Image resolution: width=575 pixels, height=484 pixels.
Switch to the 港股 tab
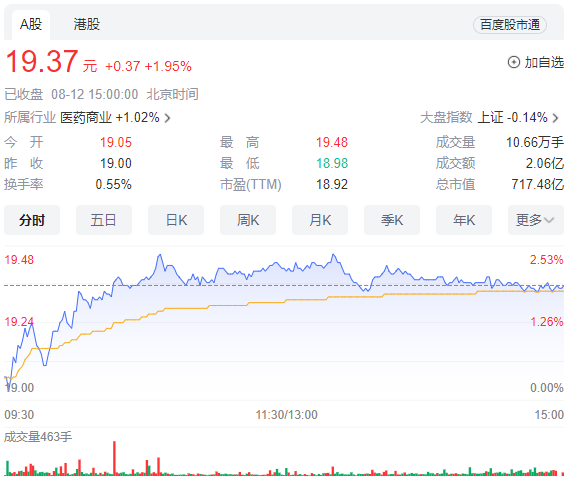(87, 25)
